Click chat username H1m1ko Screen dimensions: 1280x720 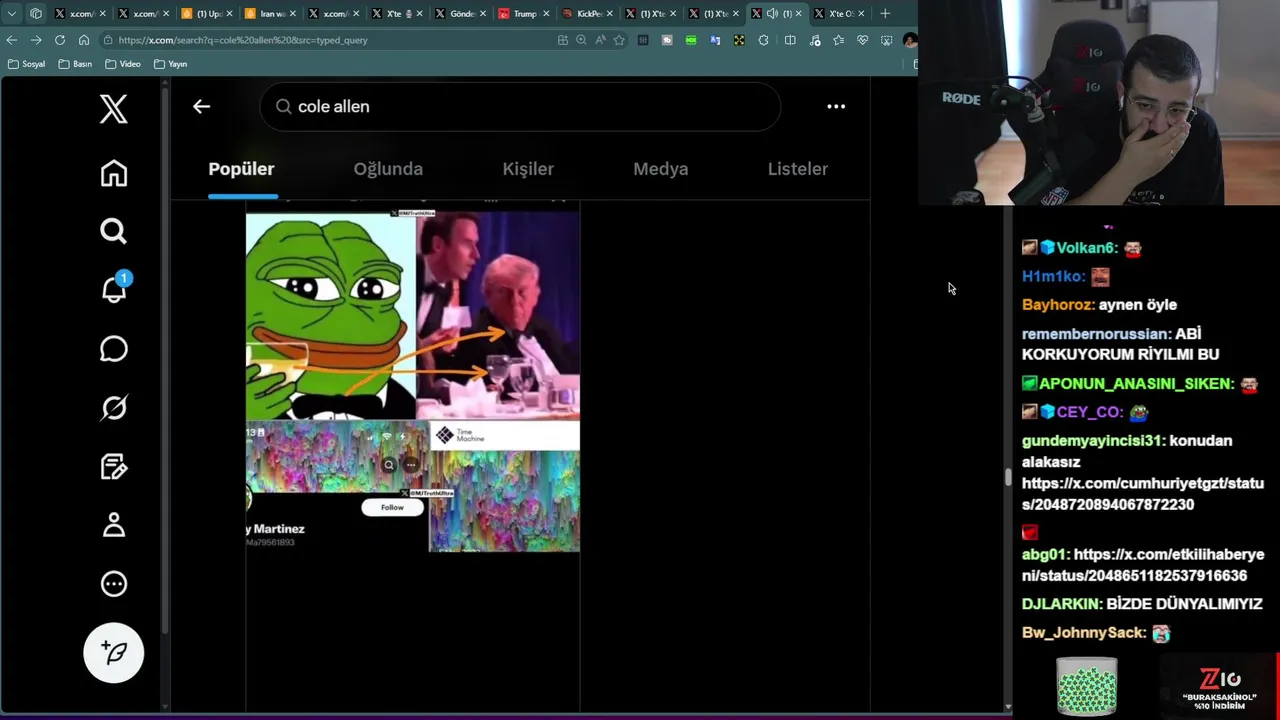coord(1053,276)
